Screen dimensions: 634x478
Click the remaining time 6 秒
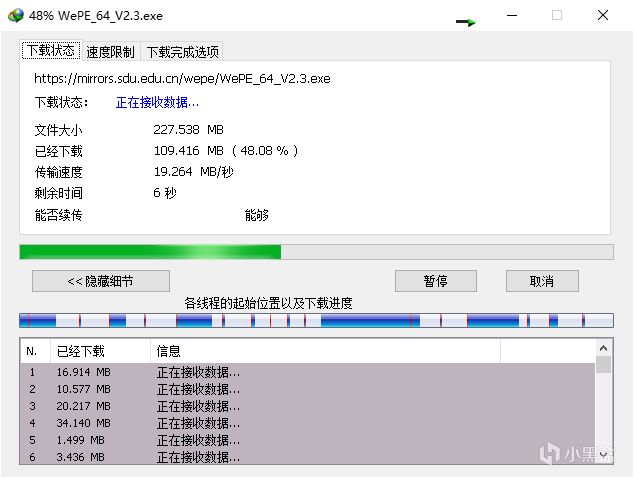(165, 193)
